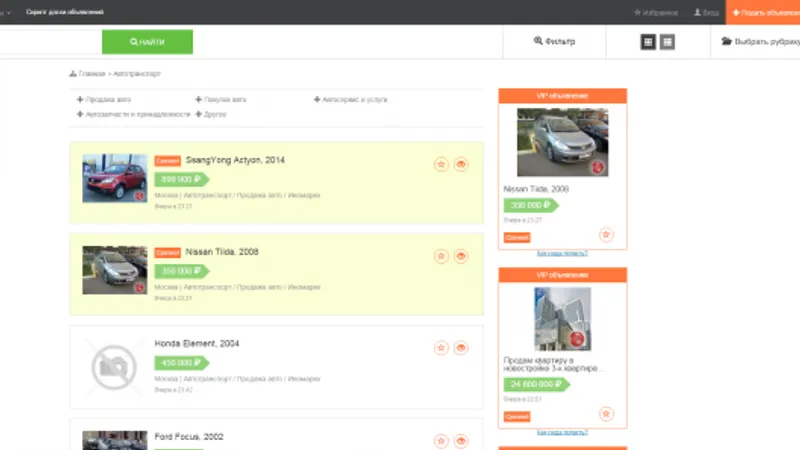Expand Автозапчасти и принадлежности subcategory

coord(134,114)
